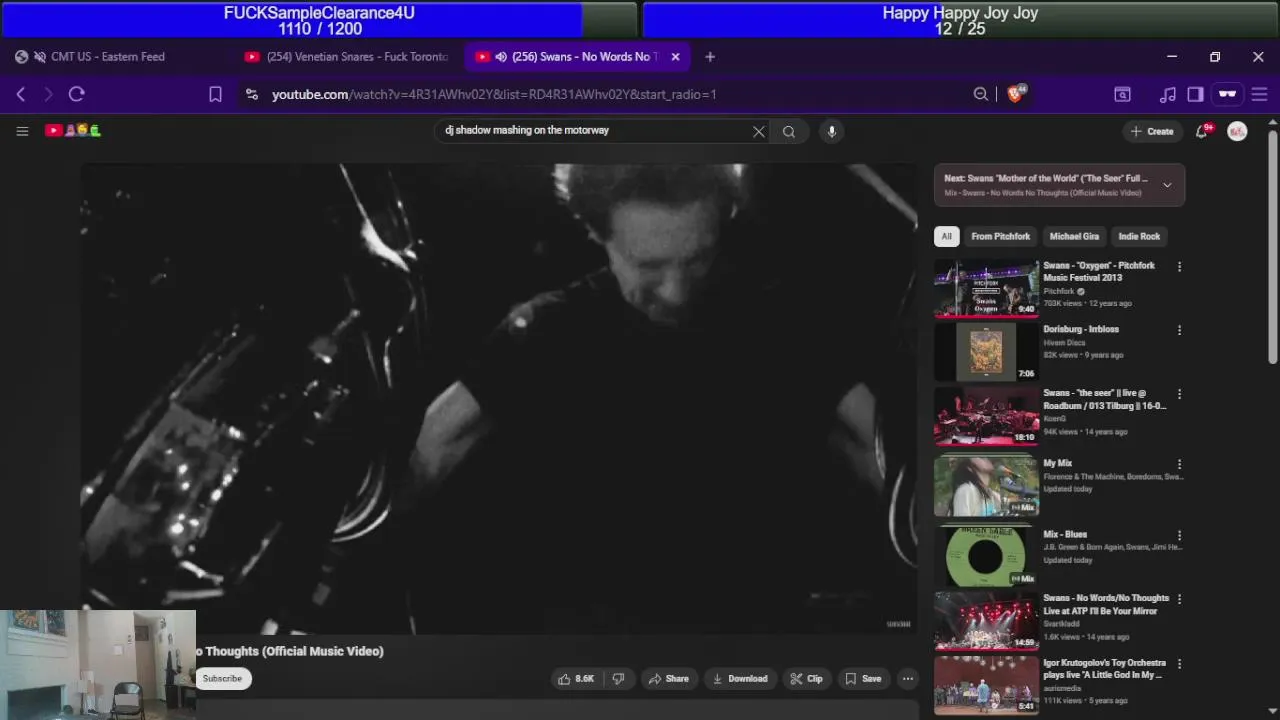Open options for Mix - Blues

coord(1180,536)
